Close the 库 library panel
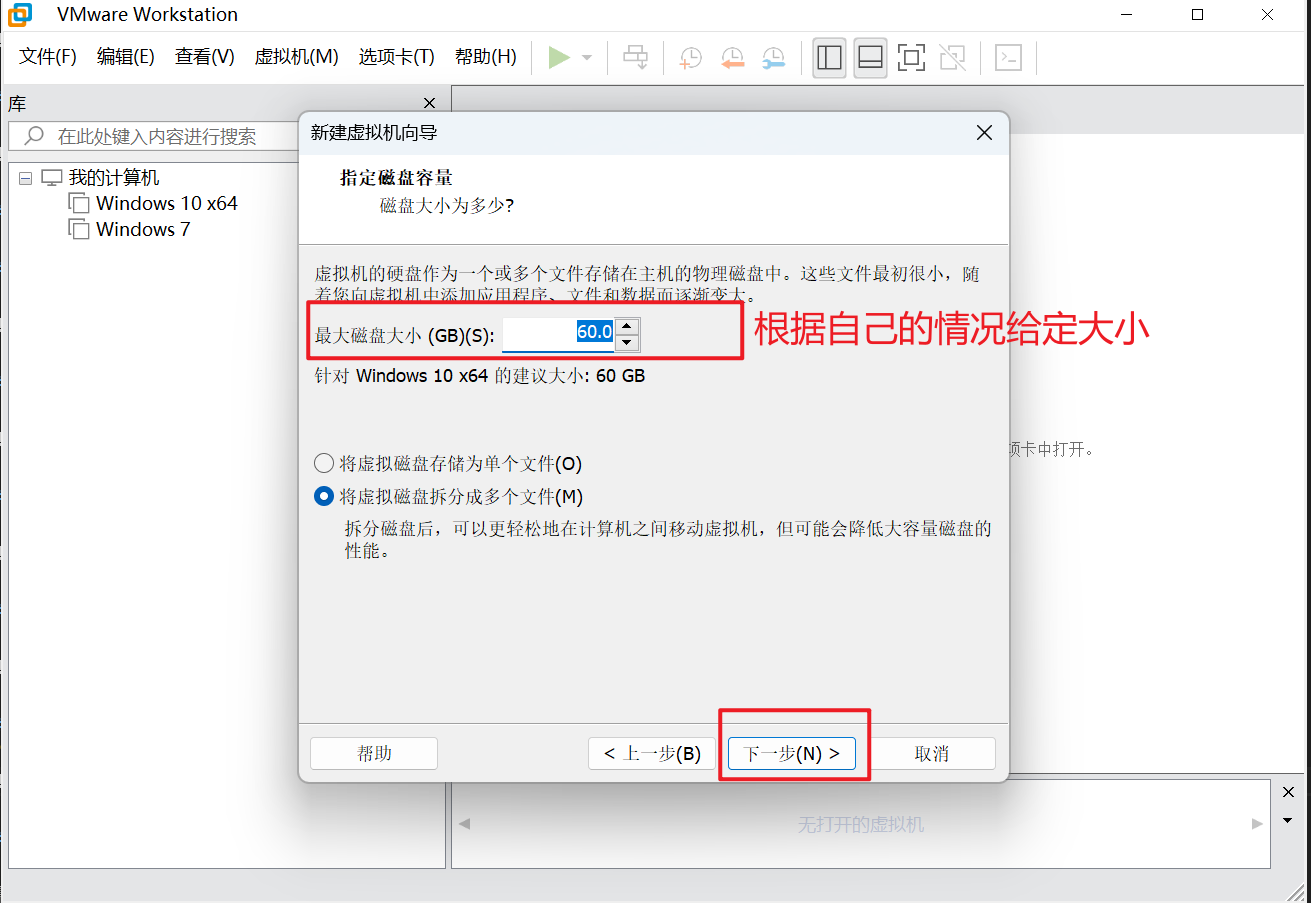Image resolution: width=1311 pixels, height=903 pixels. point(430,103)
